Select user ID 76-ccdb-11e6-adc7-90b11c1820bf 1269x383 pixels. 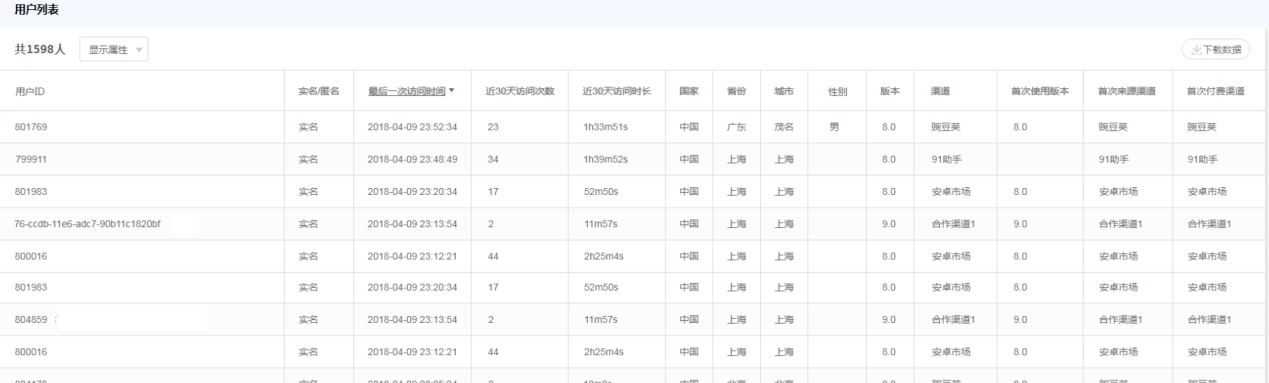point(87,223)
